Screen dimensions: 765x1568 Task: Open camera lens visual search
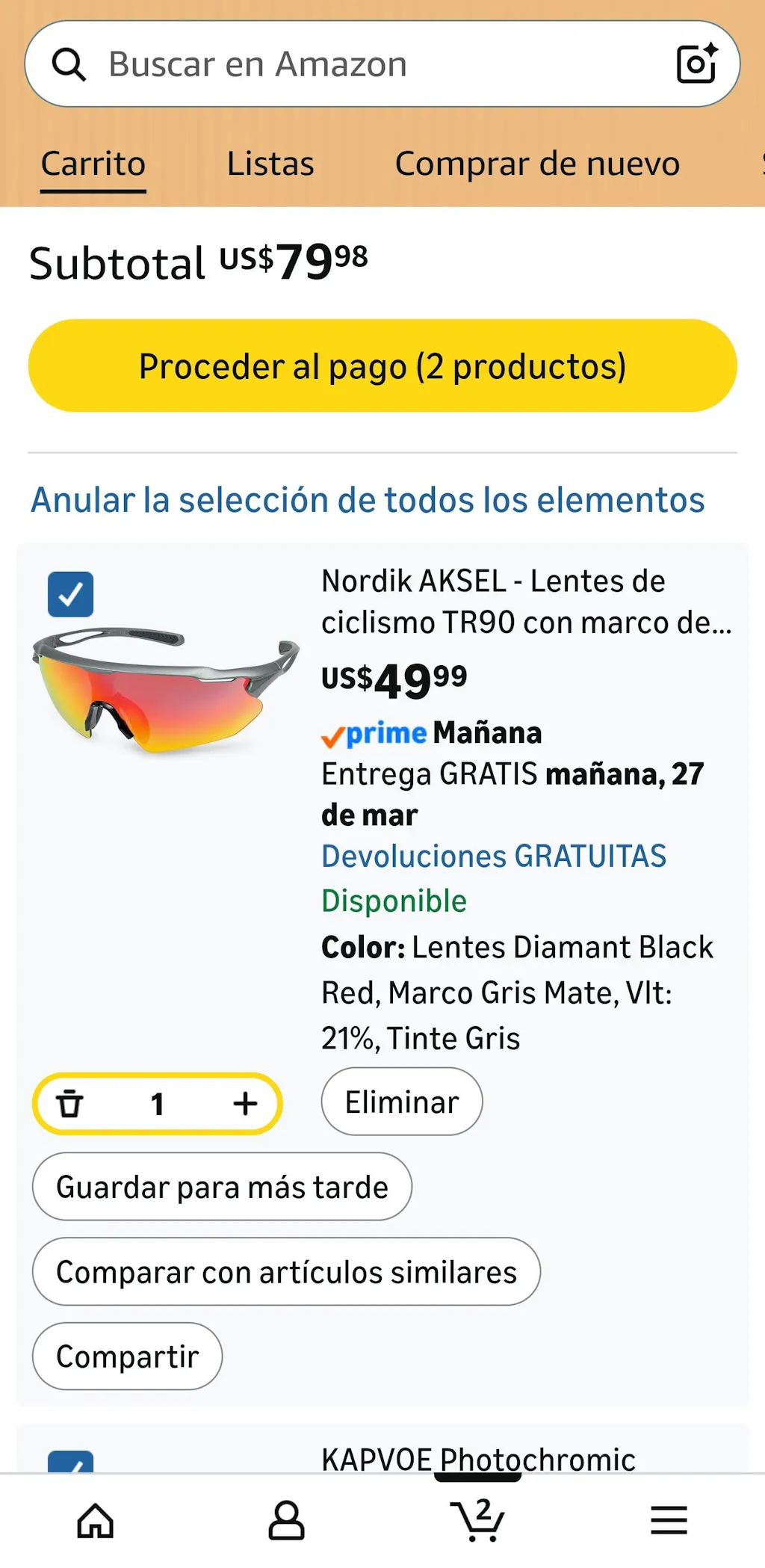tap(696, 64)
